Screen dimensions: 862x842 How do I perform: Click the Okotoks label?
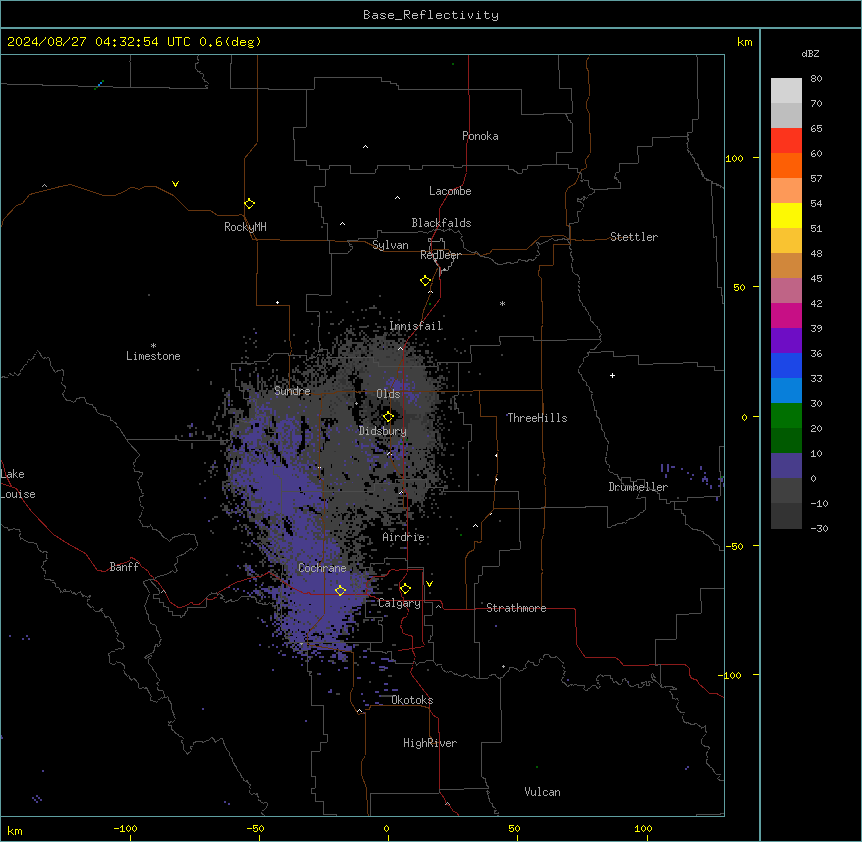412,700
